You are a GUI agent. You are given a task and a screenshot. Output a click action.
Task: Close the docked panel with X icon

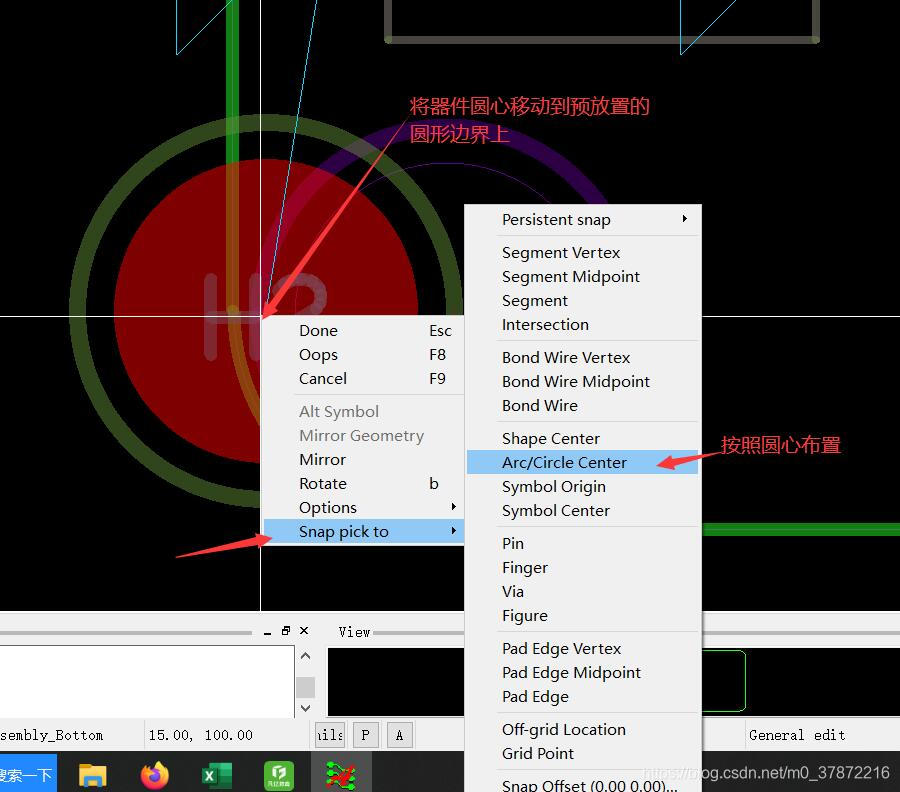304,631
